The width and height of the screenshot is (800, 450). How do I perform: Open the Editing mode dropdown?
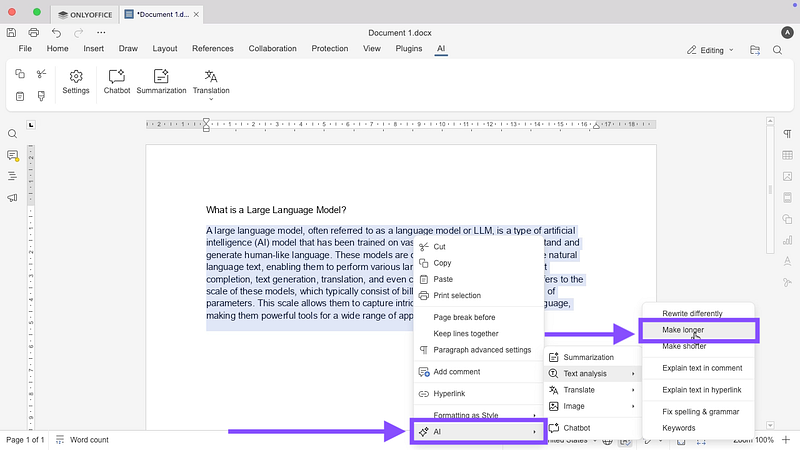tap(710, 49)
